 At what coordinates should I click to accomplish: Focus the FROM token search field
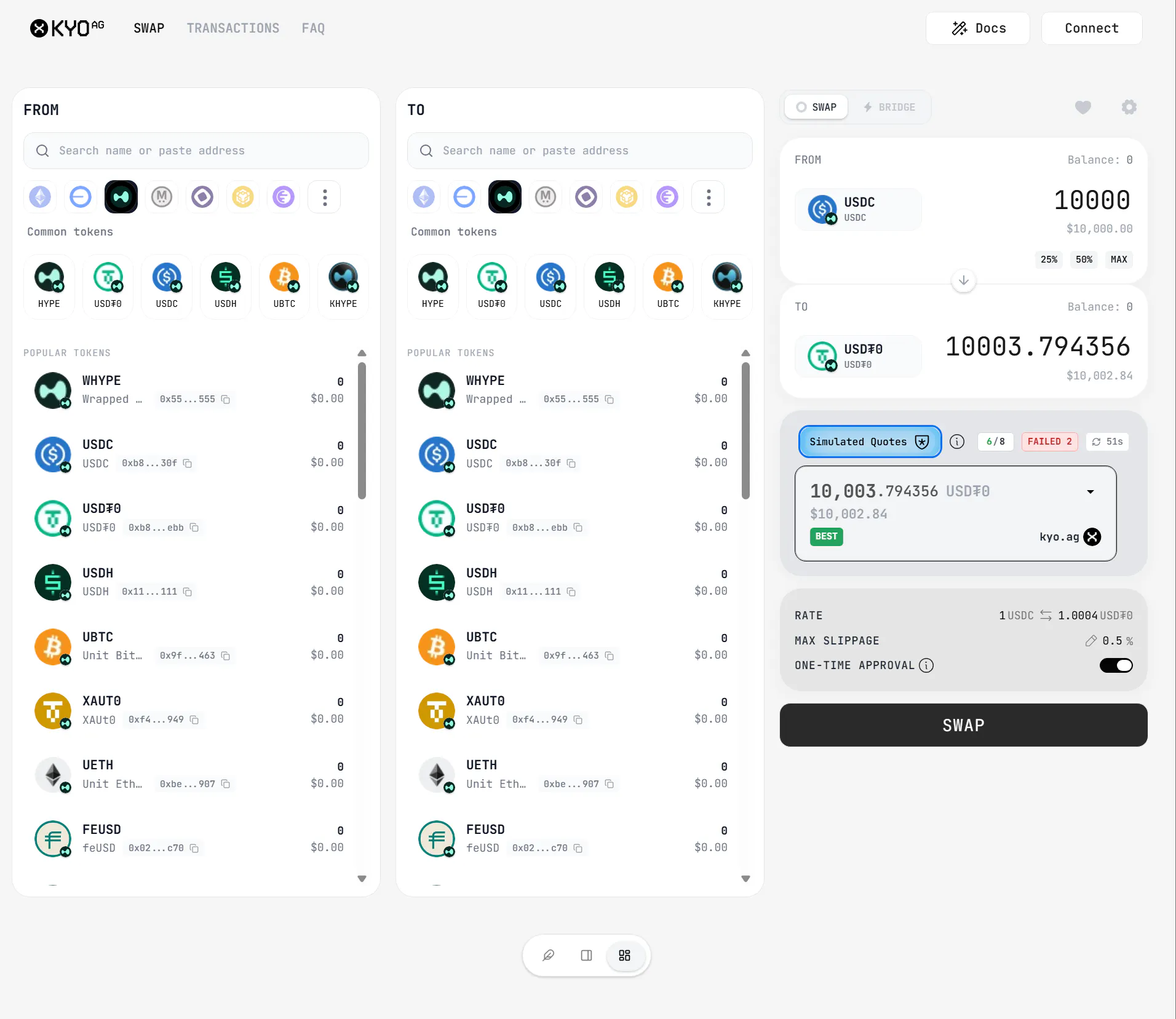click(196, 151)
